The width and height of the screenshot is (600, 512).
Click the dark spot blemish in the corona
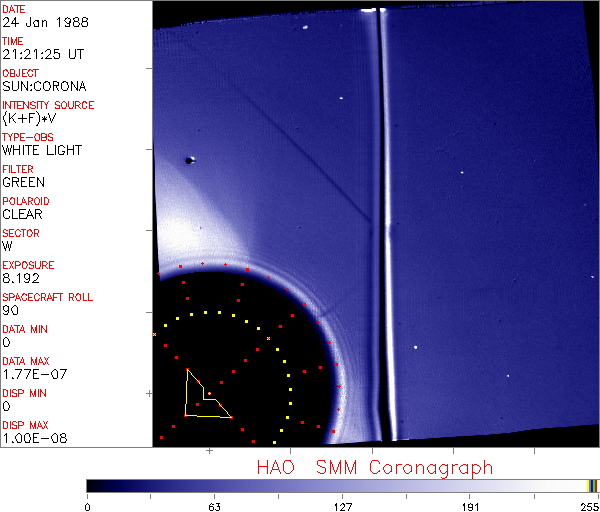pyautogui.click(x=189, y=160)
